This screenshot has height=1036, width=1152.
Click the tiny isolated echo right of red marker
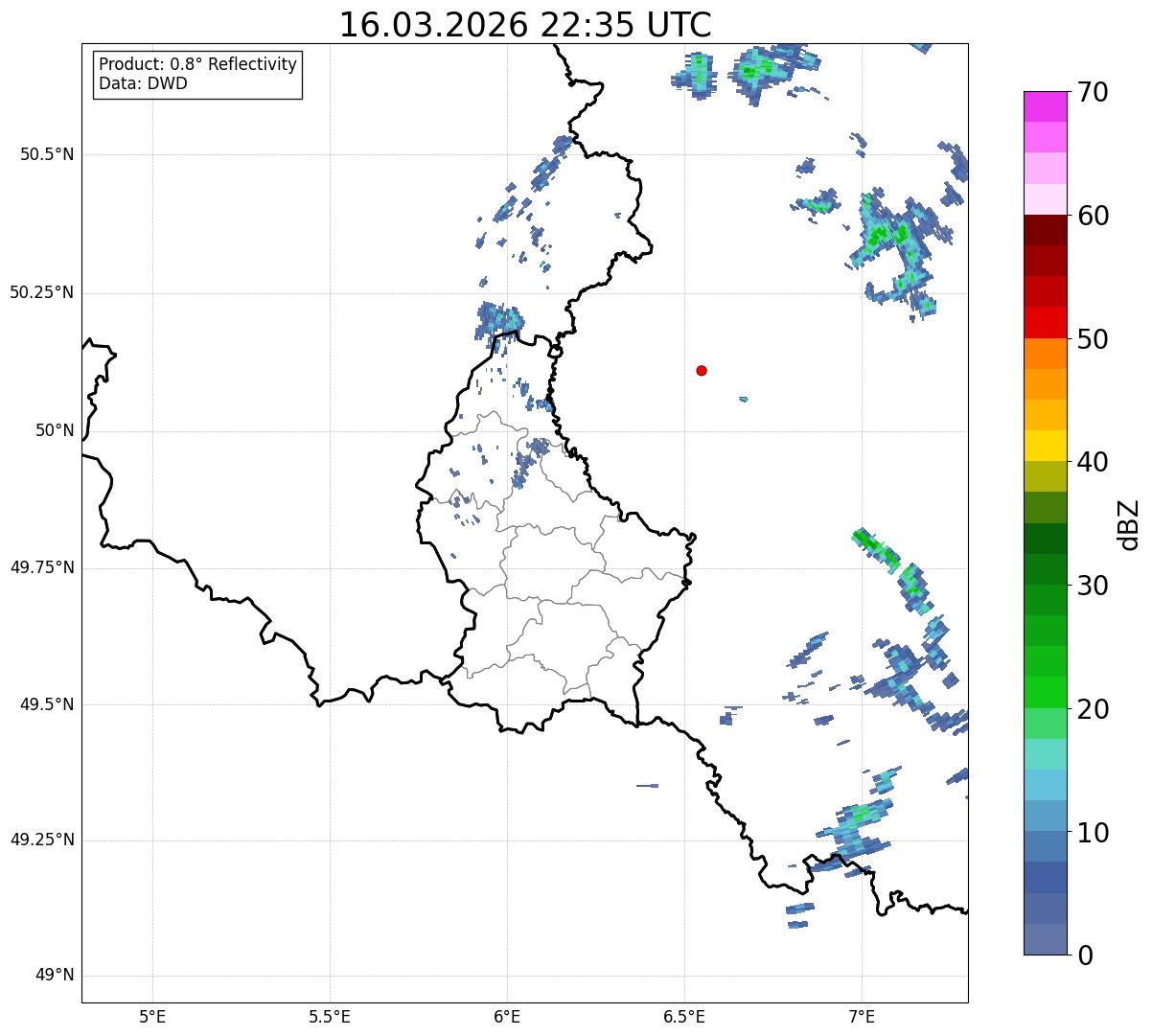tap(744, 399)
